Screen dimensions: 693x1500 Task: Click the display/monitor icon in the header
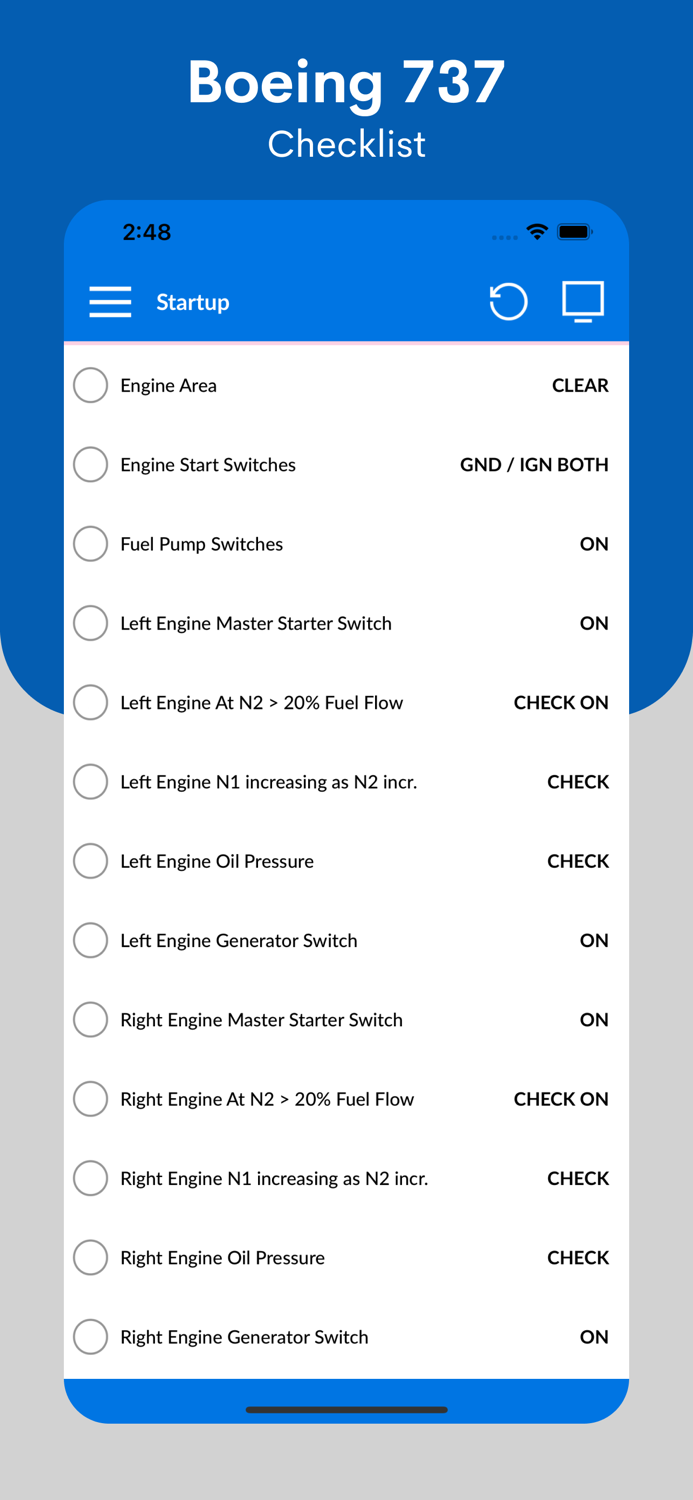(x=583, y=301)
